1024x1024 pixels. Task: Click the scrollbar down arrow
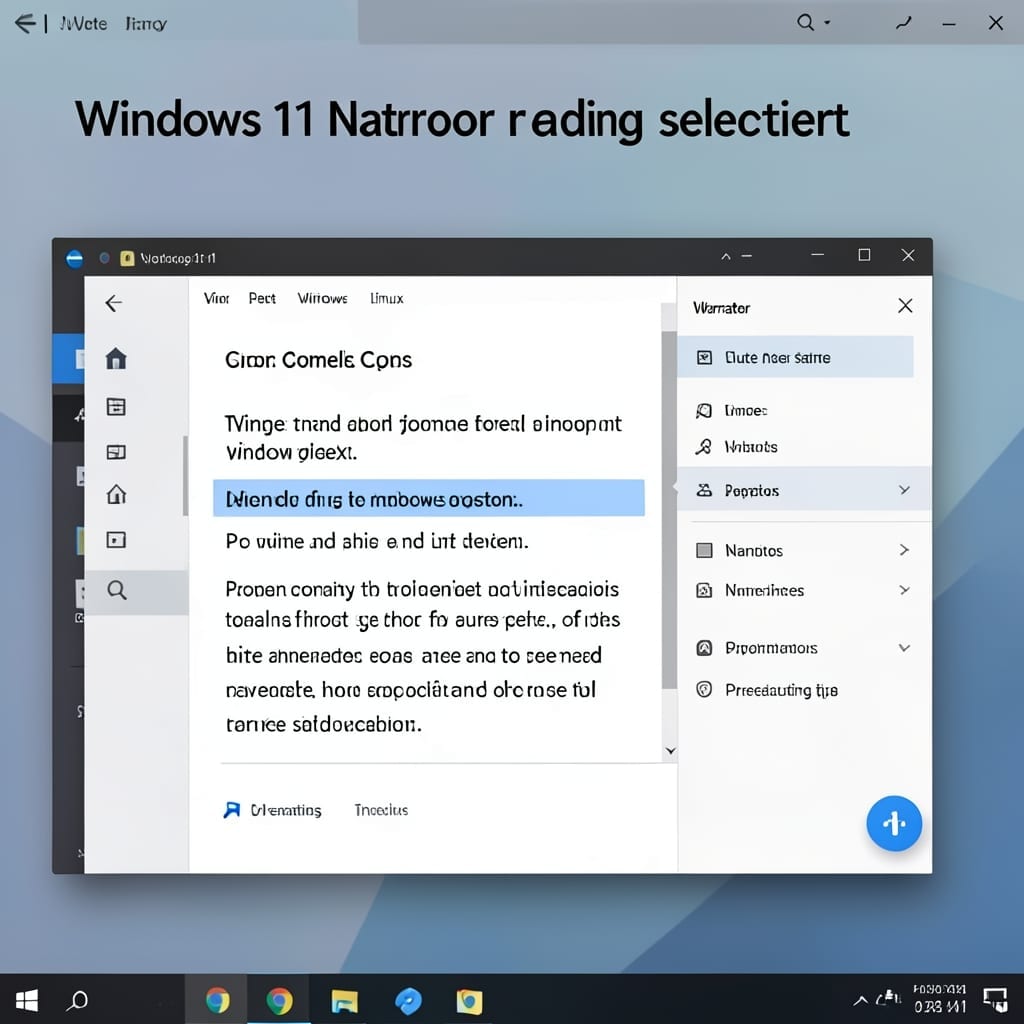click(670, 751)
